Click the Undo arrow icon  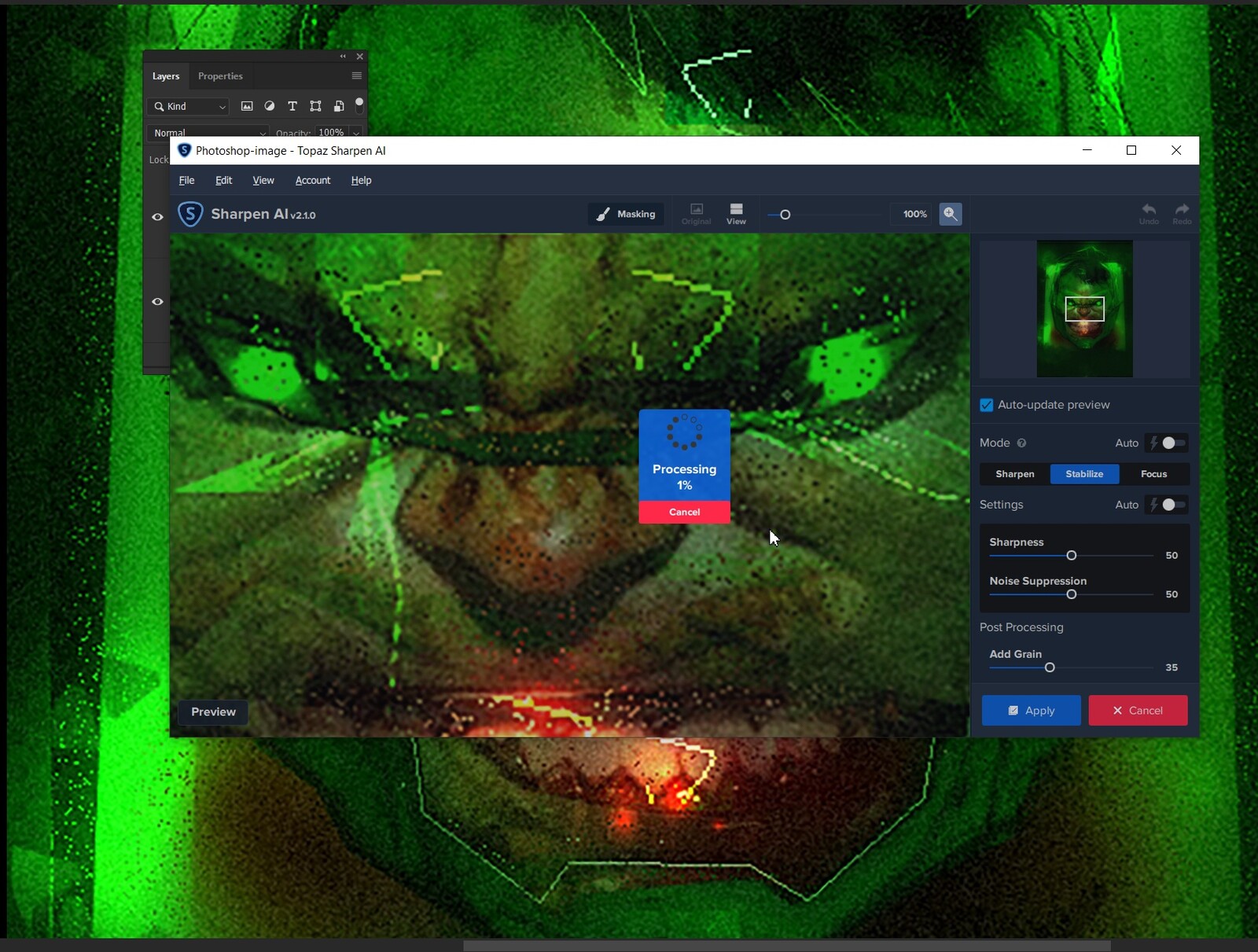point(1149,213)
